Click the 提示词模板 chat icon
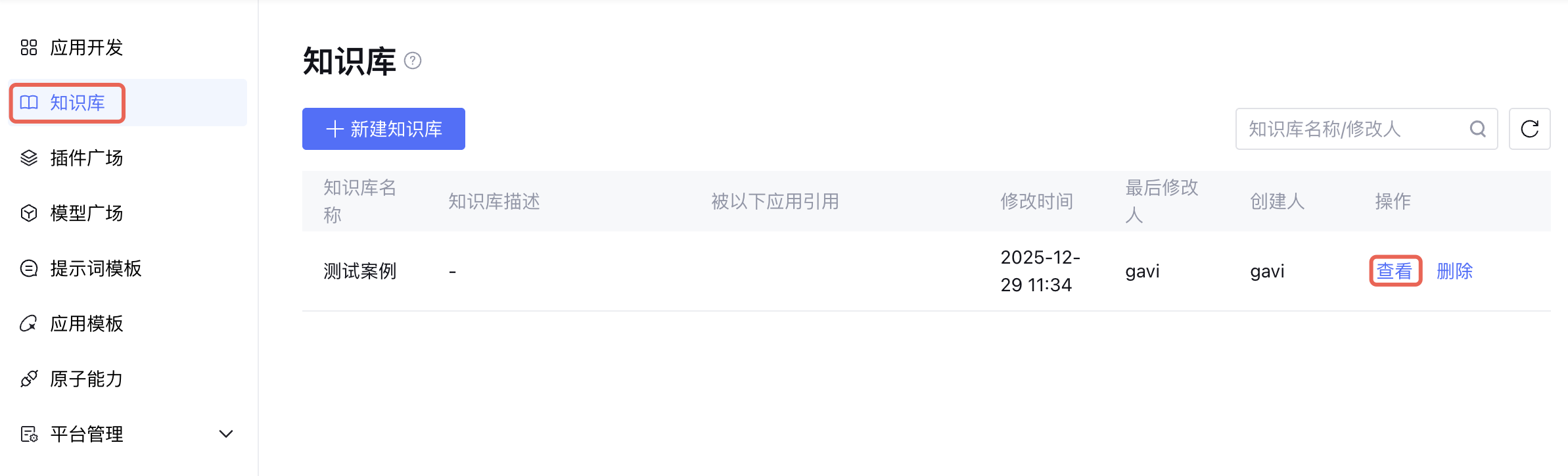The width and height of the screenshot is (1568, 476). coord(29,268)
